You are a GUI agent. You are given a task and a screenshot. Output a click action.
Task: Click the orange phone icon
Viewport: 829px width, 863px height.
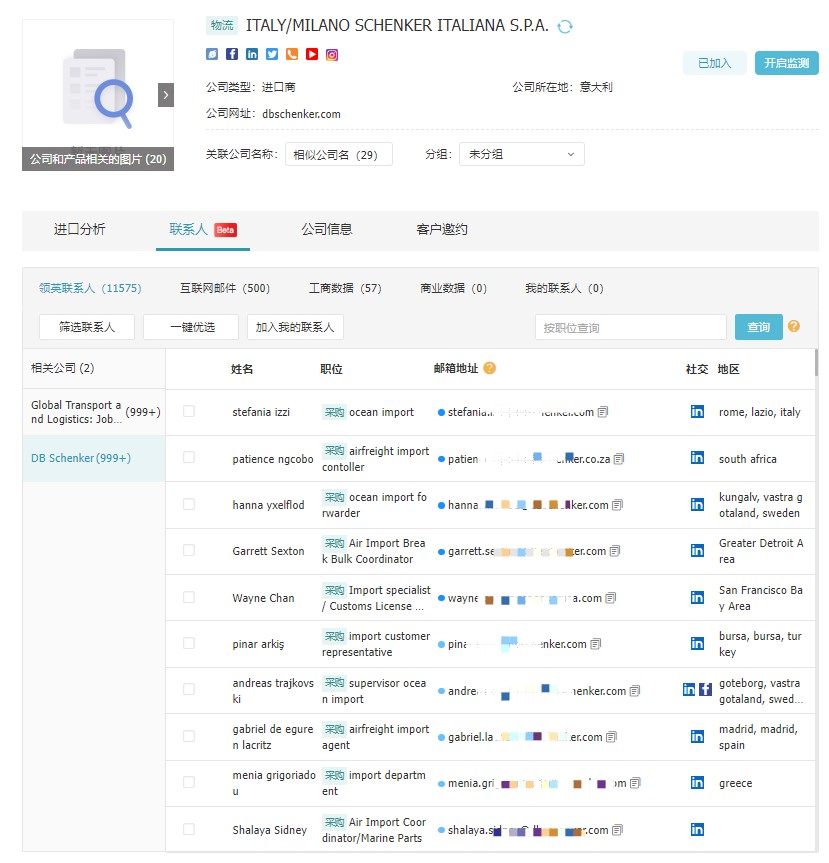click(x=292, y=54)
